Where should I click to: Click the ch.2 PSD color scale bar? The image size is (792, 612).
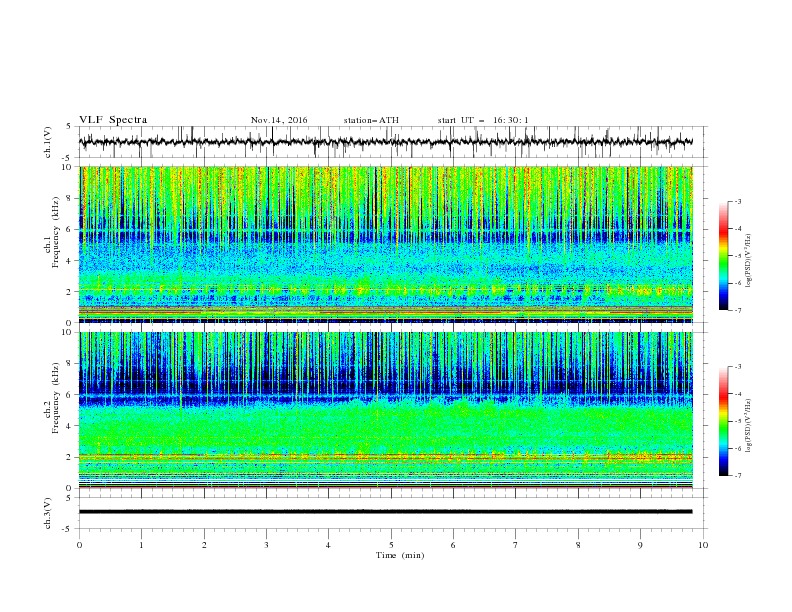(x=723, y=421)
